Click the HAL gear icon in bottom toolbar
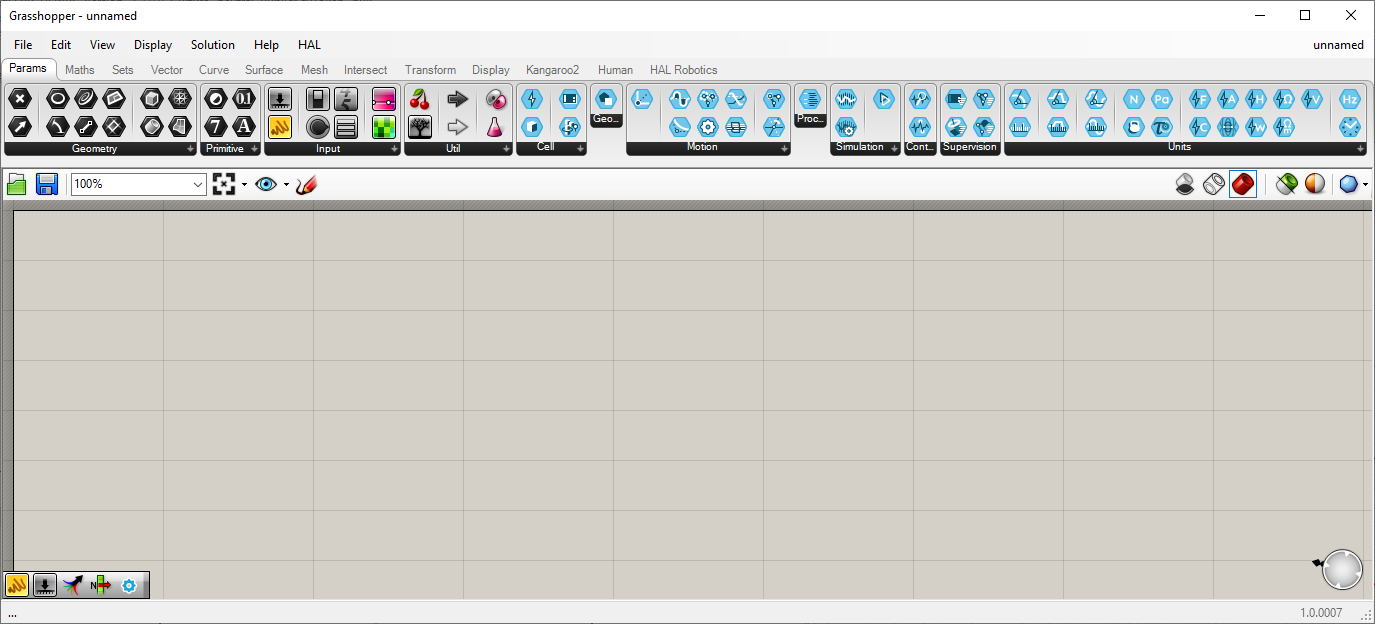 (128, 586)
